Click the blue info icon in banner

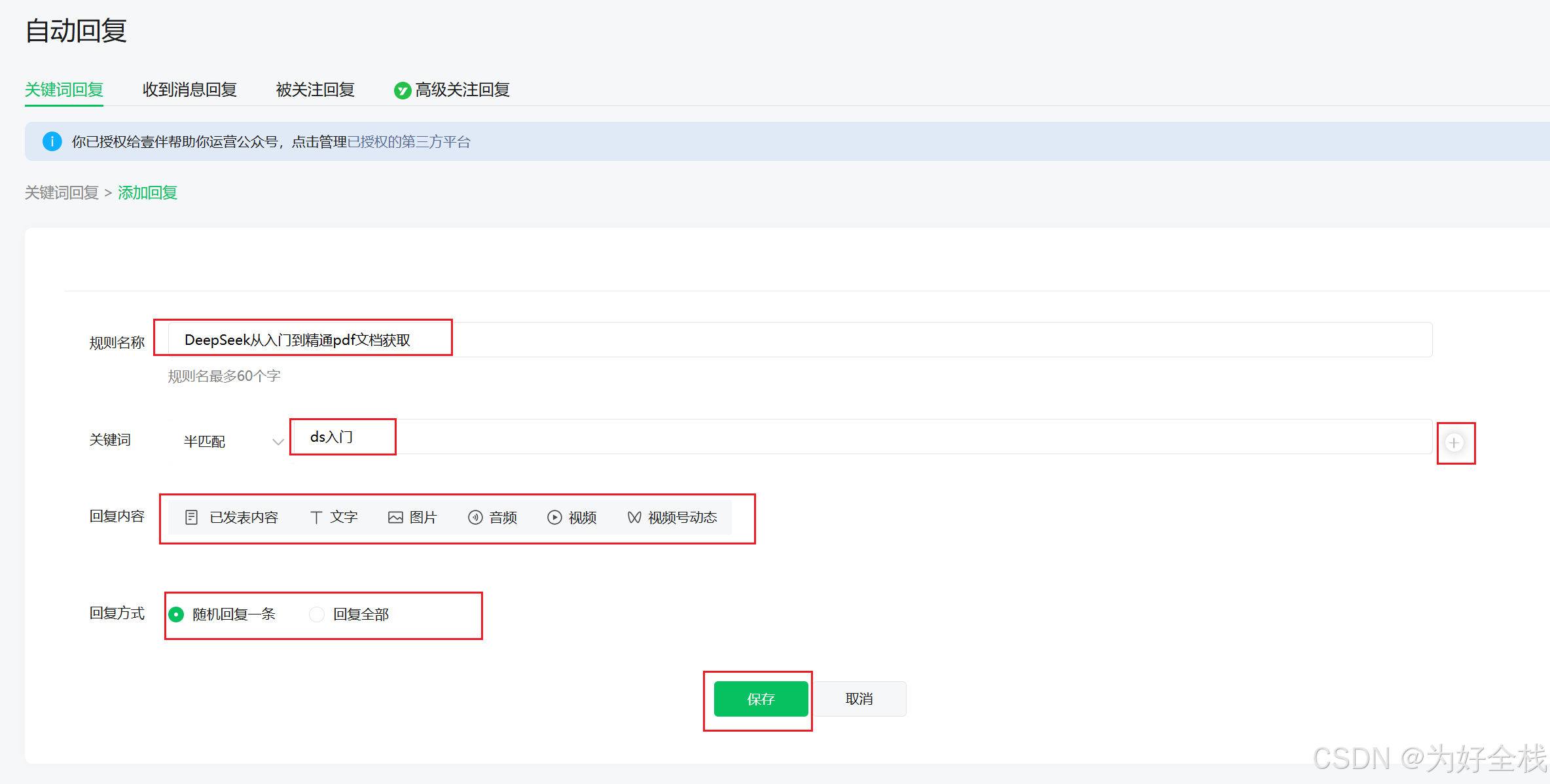pos(52,141)
